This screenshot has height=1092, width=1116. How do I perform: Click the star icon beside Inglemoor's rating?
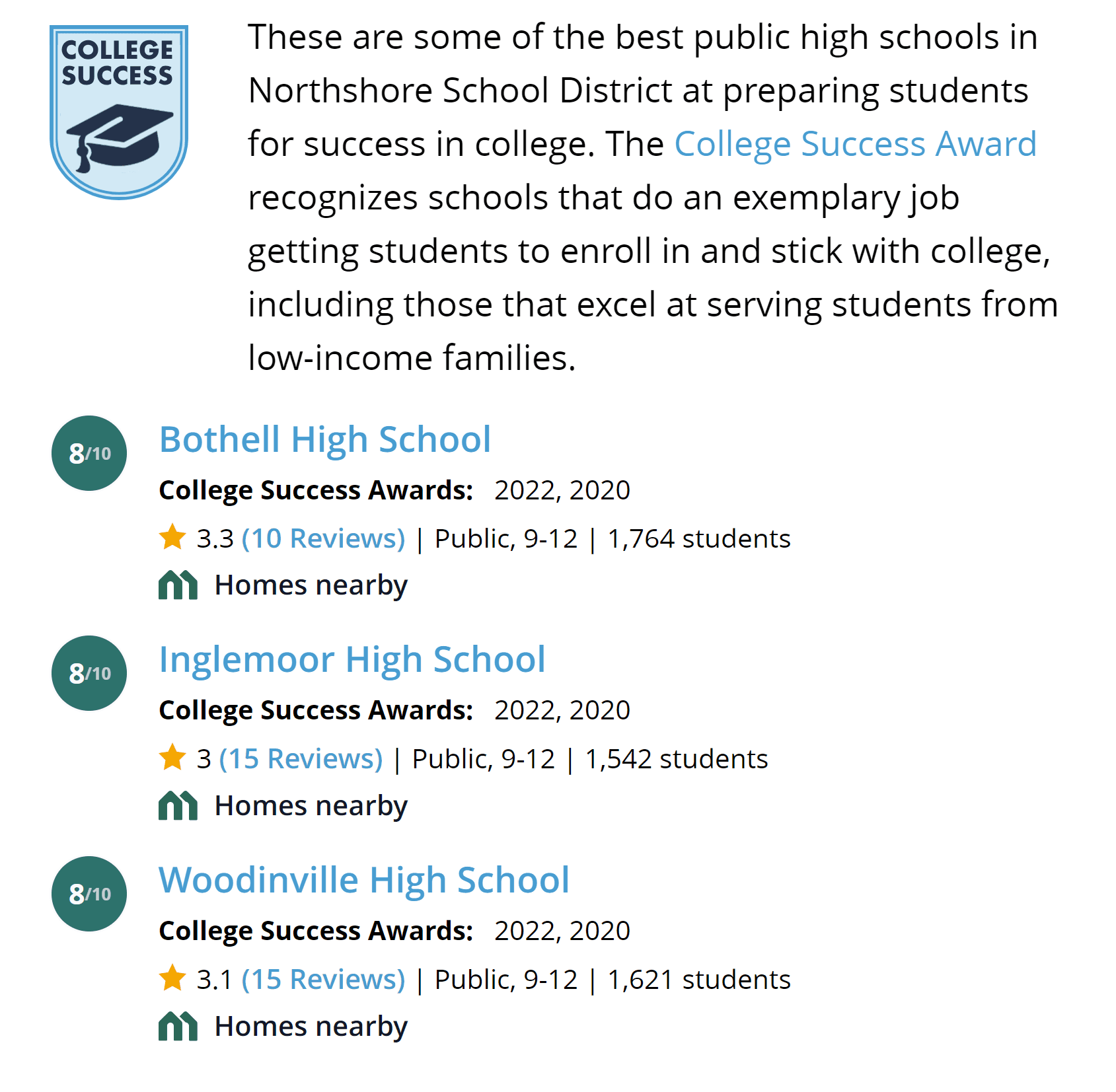pyautogui.click(x=171, y=757)
